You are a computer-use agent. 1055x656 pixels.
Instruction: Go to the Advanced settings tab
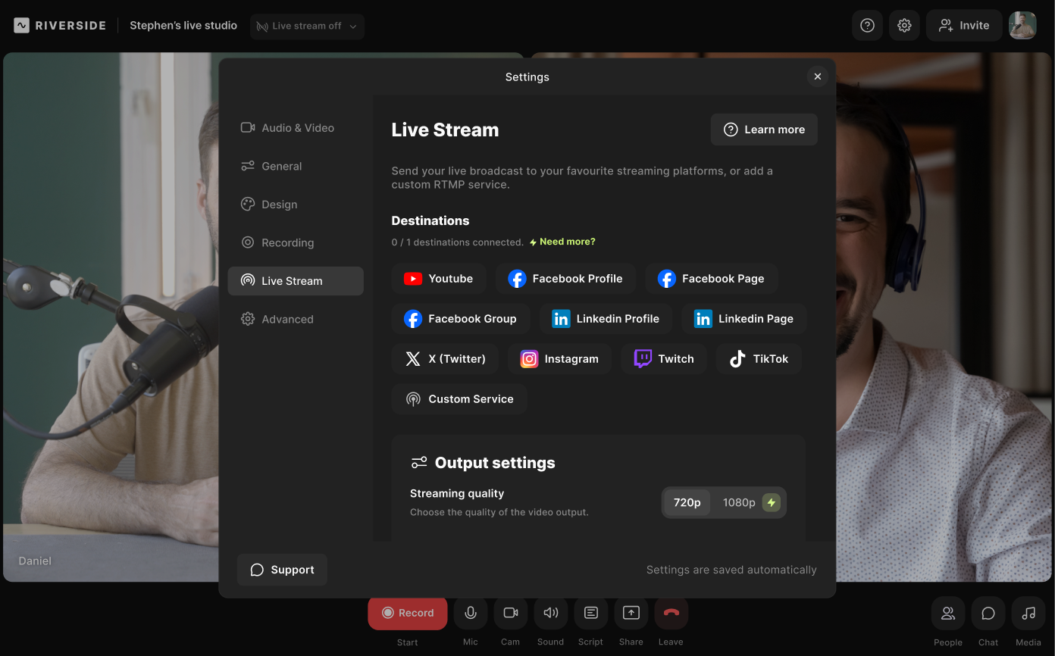coord(287,319)
